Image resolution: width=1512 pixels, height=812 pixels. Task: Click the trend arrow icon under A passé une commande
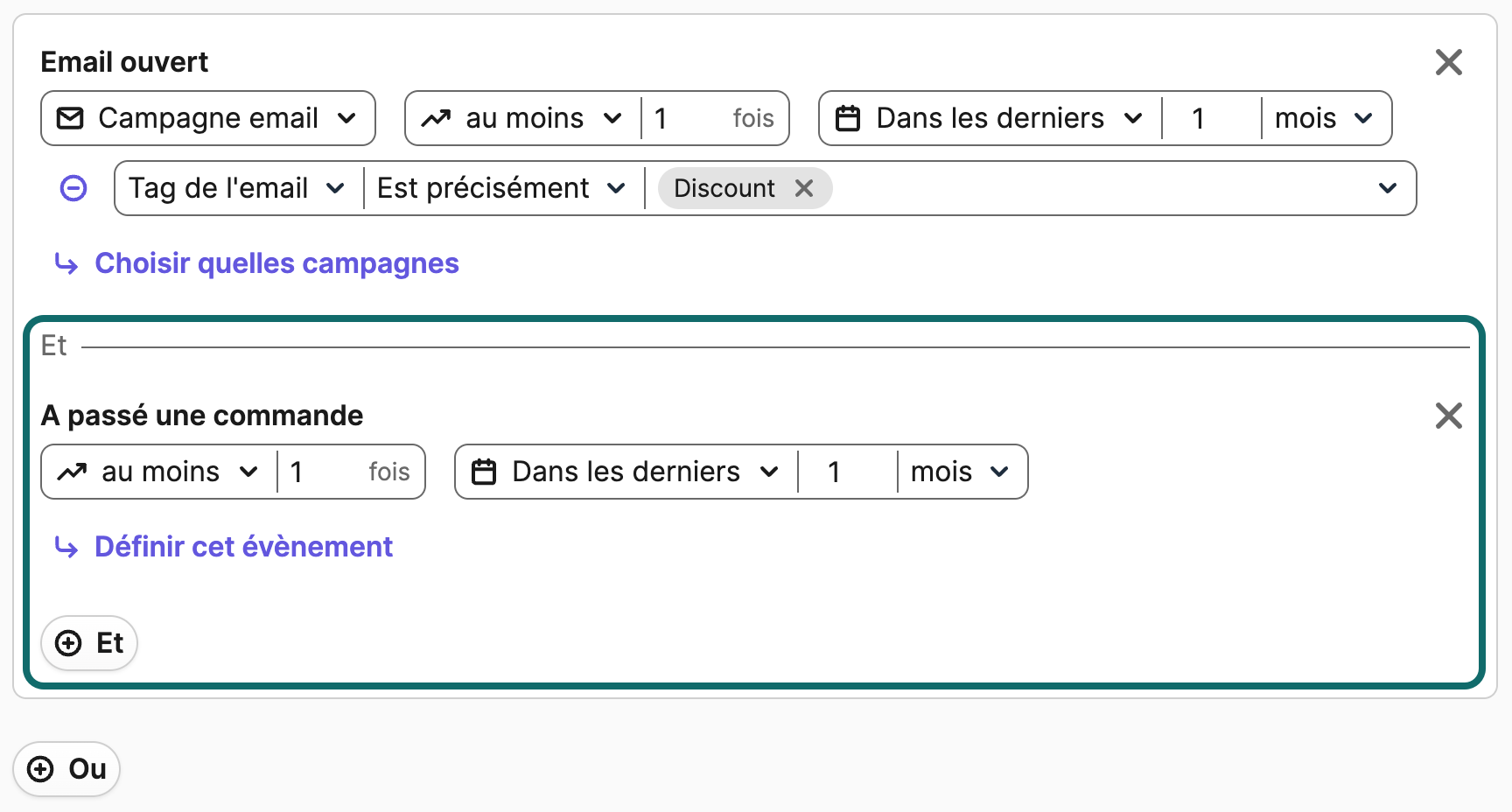coord(72,472)
